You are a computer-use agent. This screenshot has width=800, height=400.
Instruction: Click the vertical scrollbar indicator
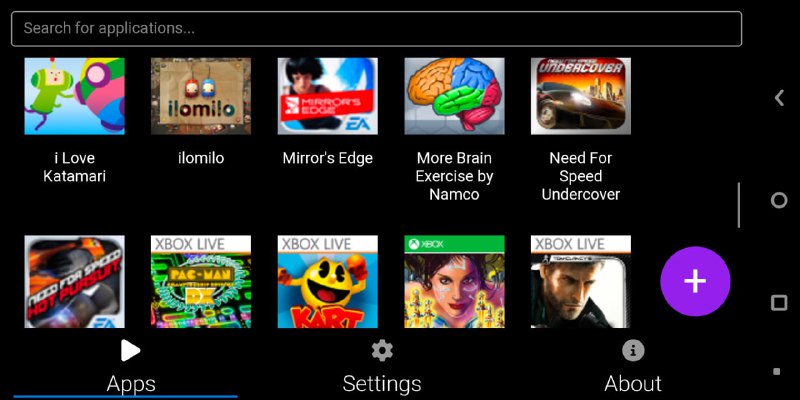pos(739,205)
